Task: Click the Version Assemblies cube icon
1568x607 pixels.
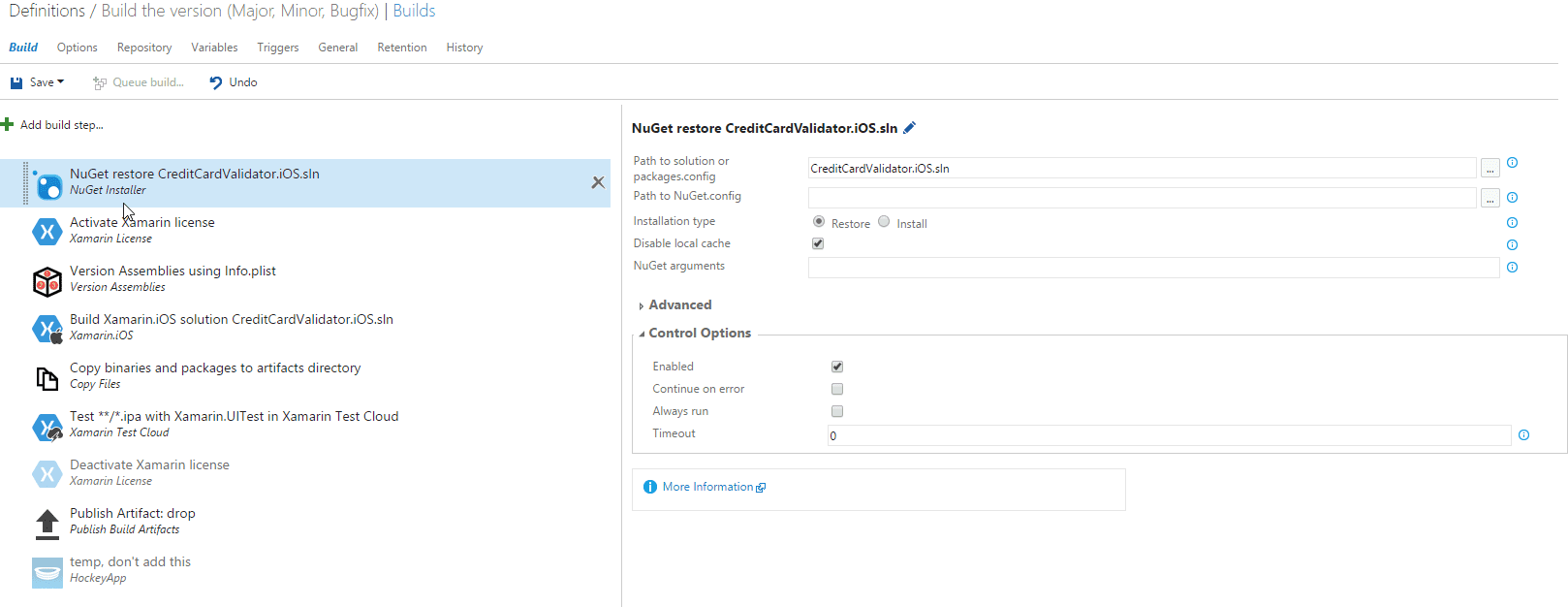Action: point(47,281)
